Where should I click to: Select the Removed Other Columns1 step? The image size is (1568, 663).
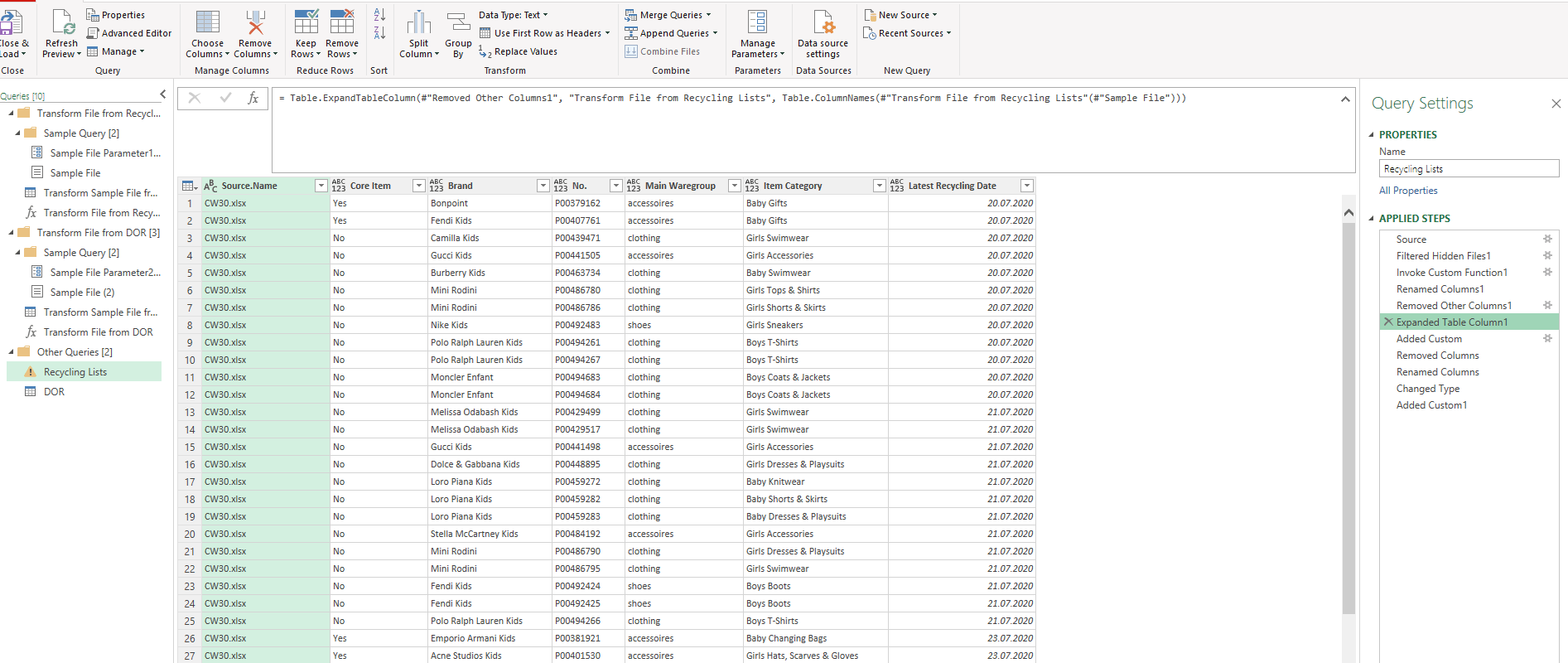(1454, 305)
